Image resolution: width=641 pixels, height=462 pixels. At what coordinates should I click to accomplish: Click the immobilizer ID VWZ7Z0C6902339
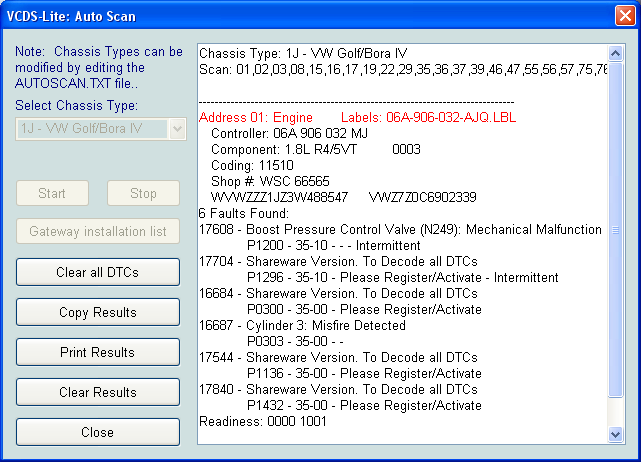[423, 197]
